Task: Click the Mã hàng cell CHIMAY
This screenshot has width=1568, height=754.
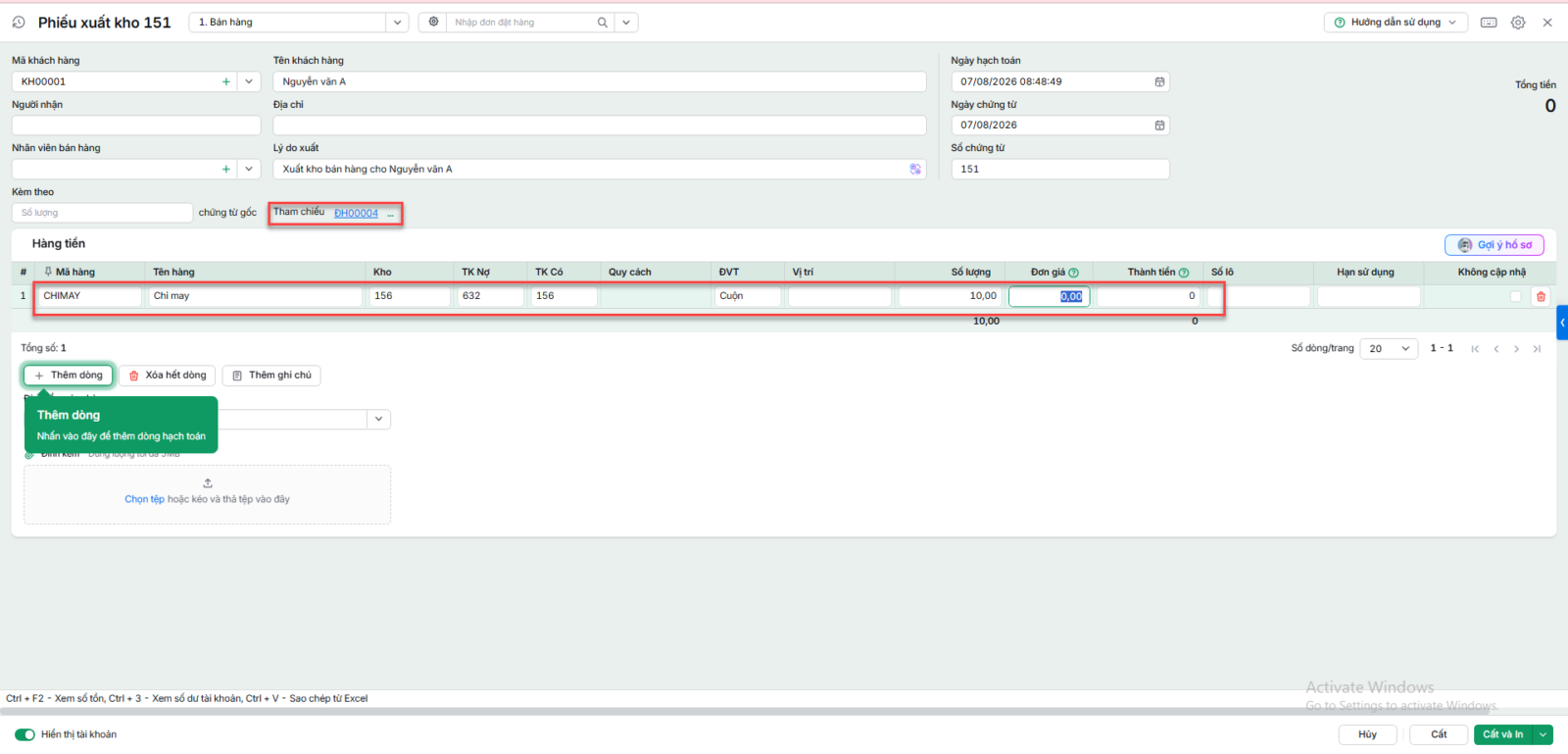Action: [90, 296]
